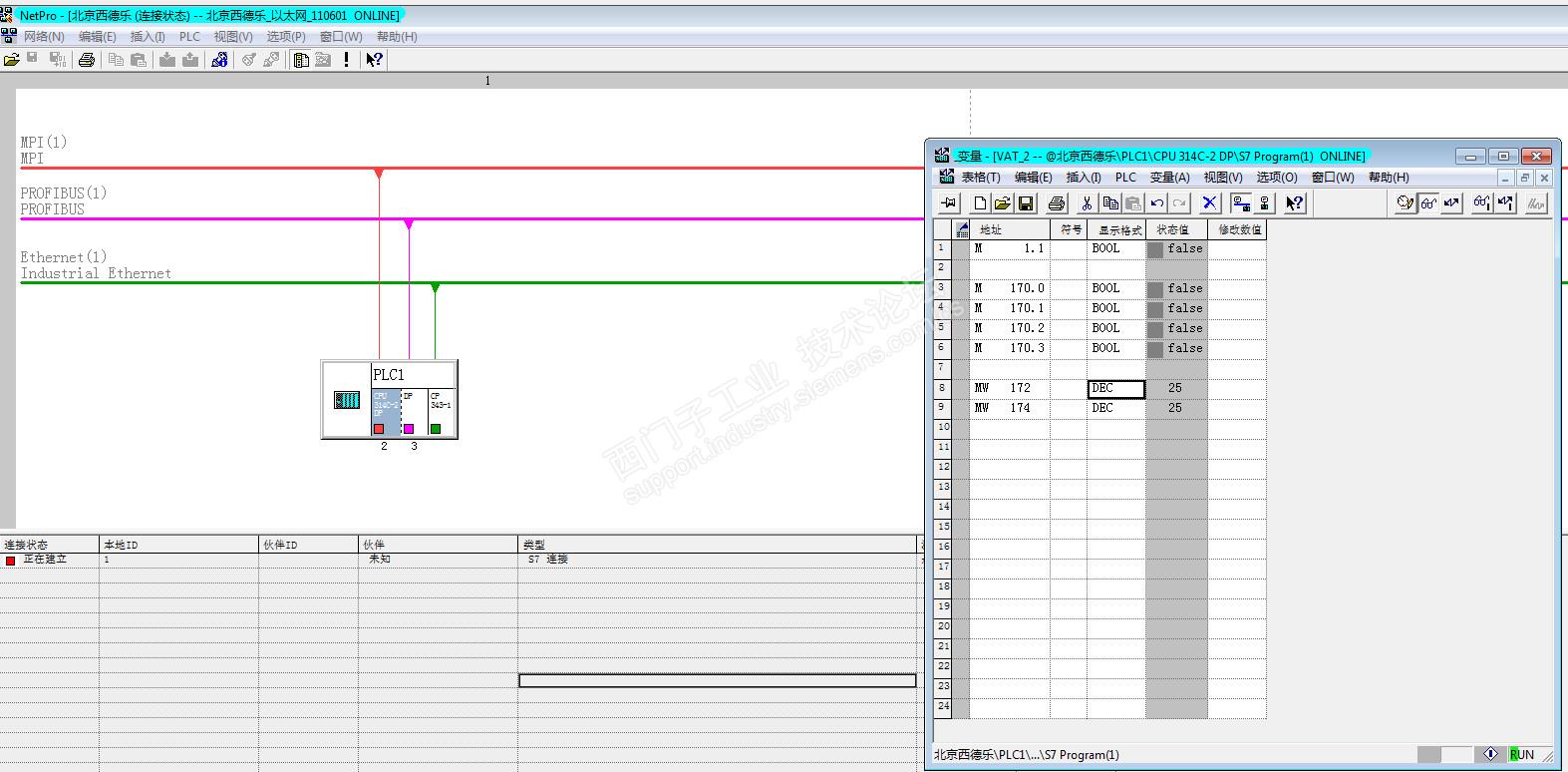The width and height of the screenshot is (1568, 772).
Task: Click the update monitor values once icon
Action: click(1481, 203)
